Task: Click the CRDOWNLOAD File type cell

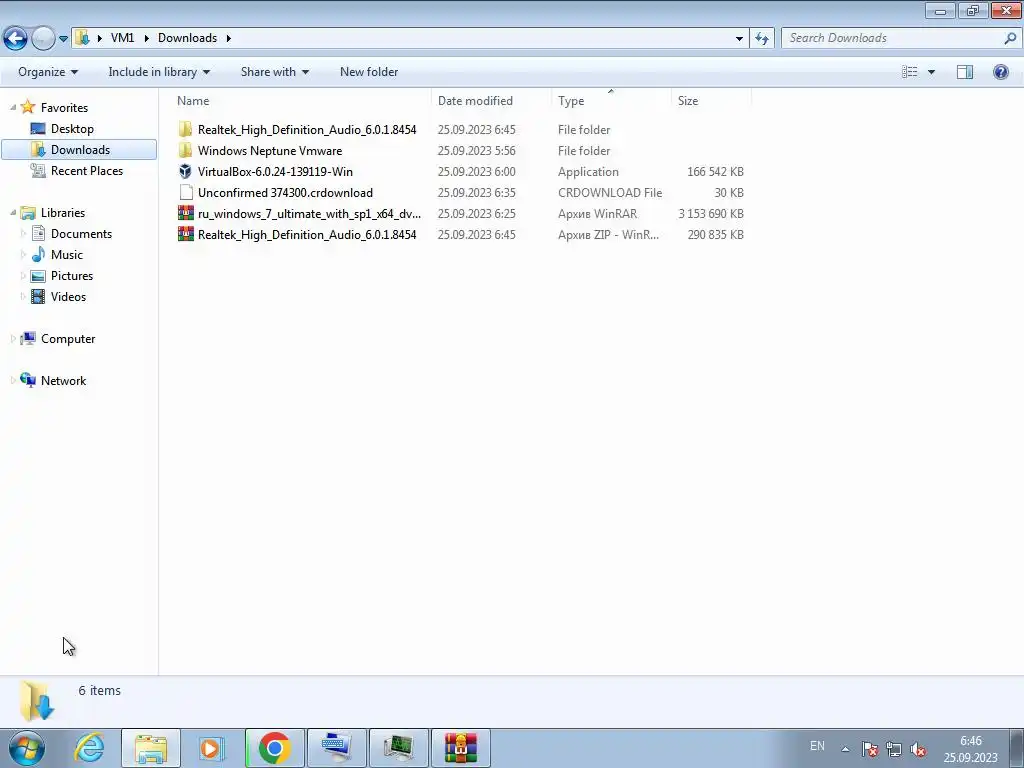Action: pos(610,193)
